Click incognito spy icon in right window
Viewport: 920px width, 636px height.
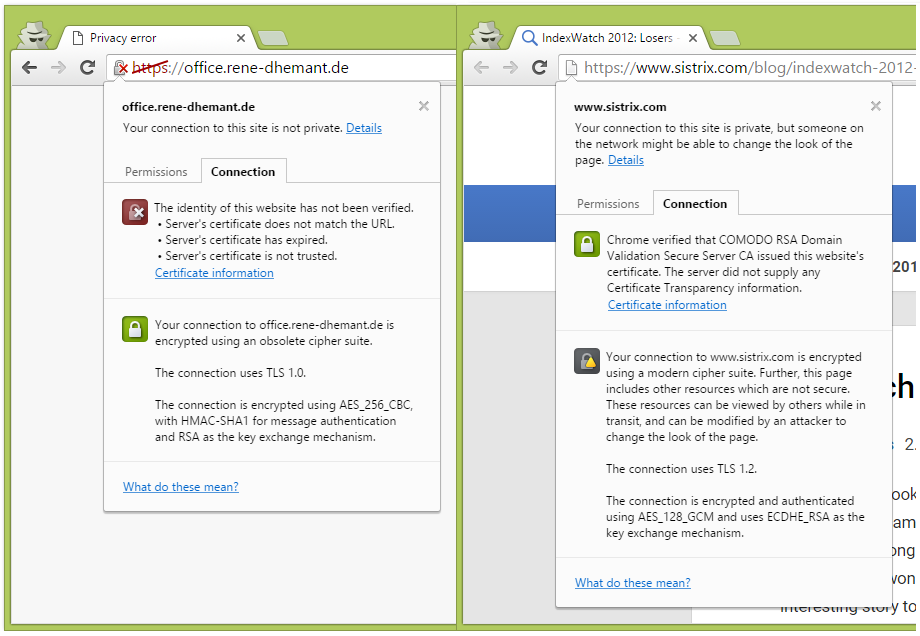click(486, 35)
